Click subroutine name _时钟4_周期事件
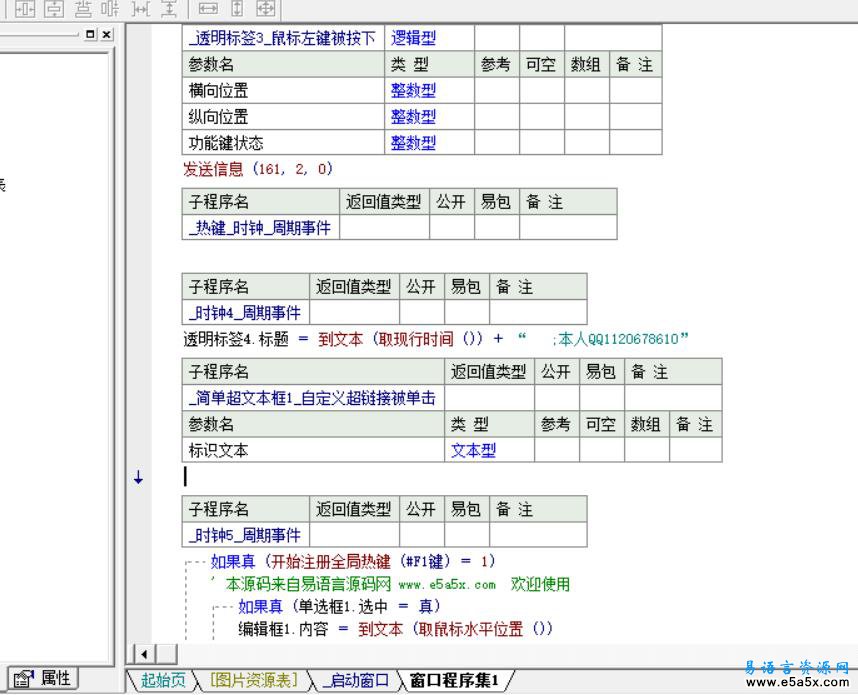Screen dimensions: 858x695 246,312
